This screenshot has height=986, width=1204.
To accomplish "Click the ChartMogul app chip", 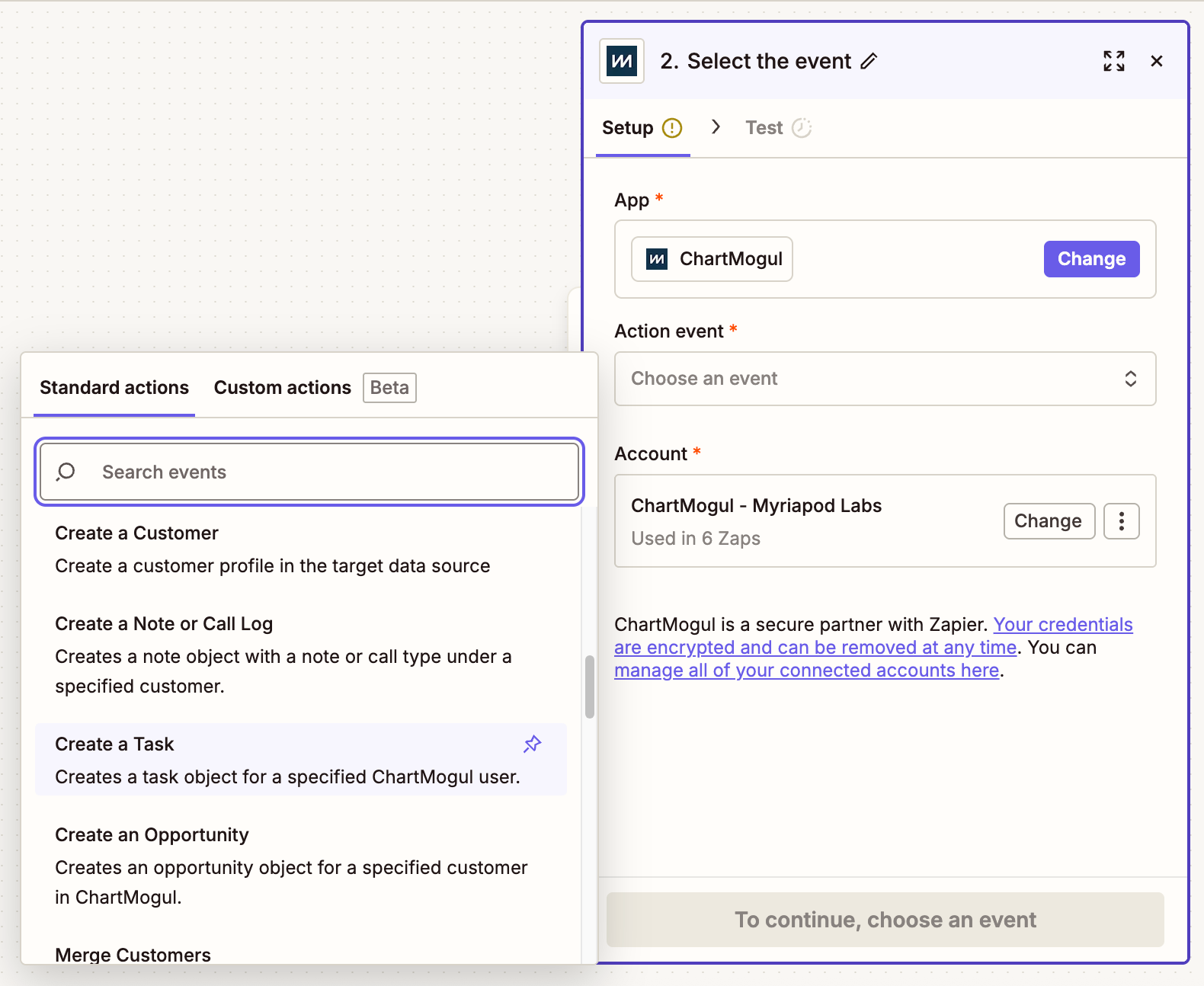I will click(x=712, y=259).
